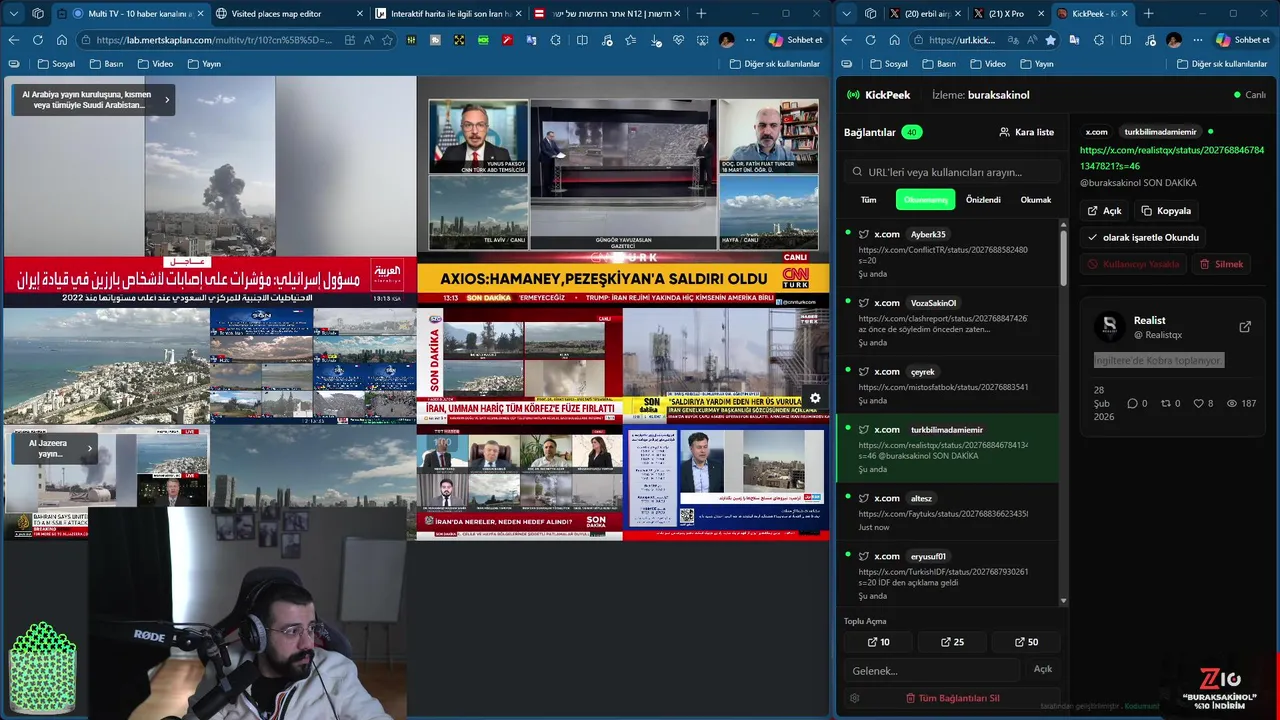Click favorites star in KickPeek address bar
This screenshot has width=1280, height=720.
1050,40
